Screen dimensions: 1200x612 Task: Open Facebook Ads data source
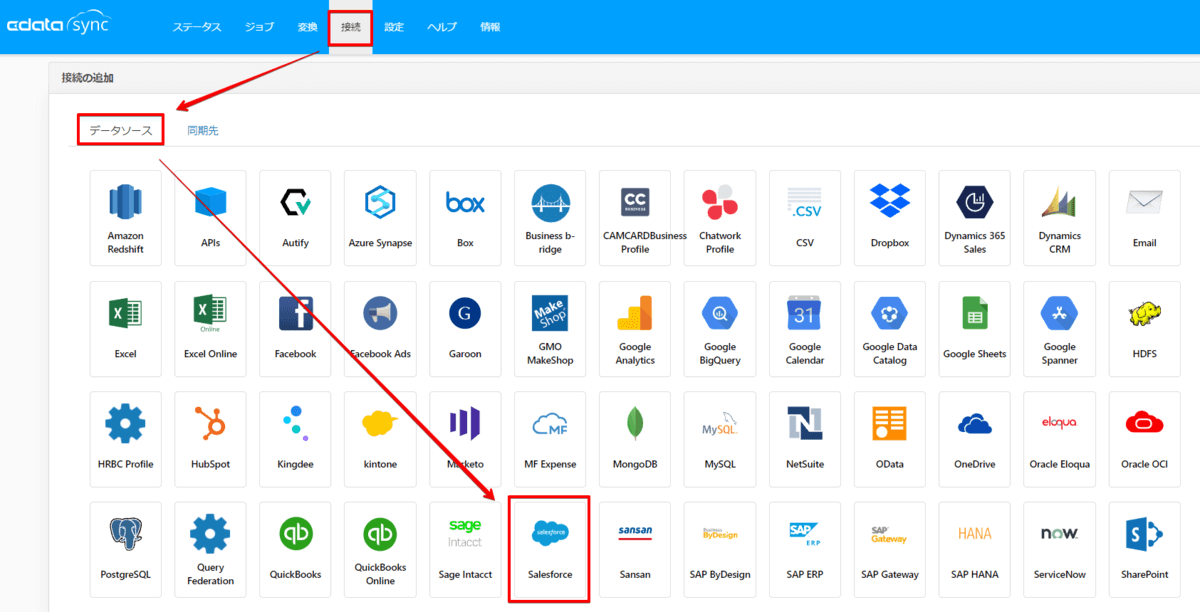coord(381,329)
